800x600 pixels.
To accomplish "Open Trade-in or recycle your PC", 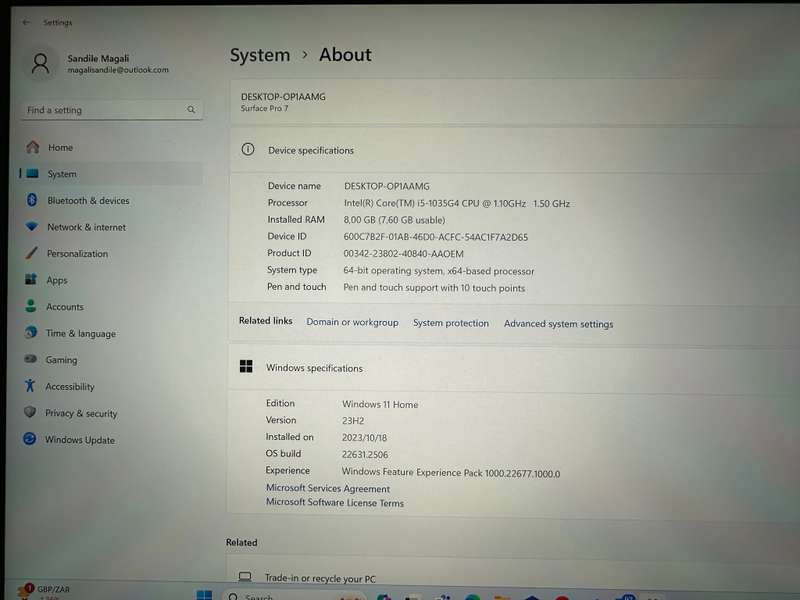I will point(513,578).
